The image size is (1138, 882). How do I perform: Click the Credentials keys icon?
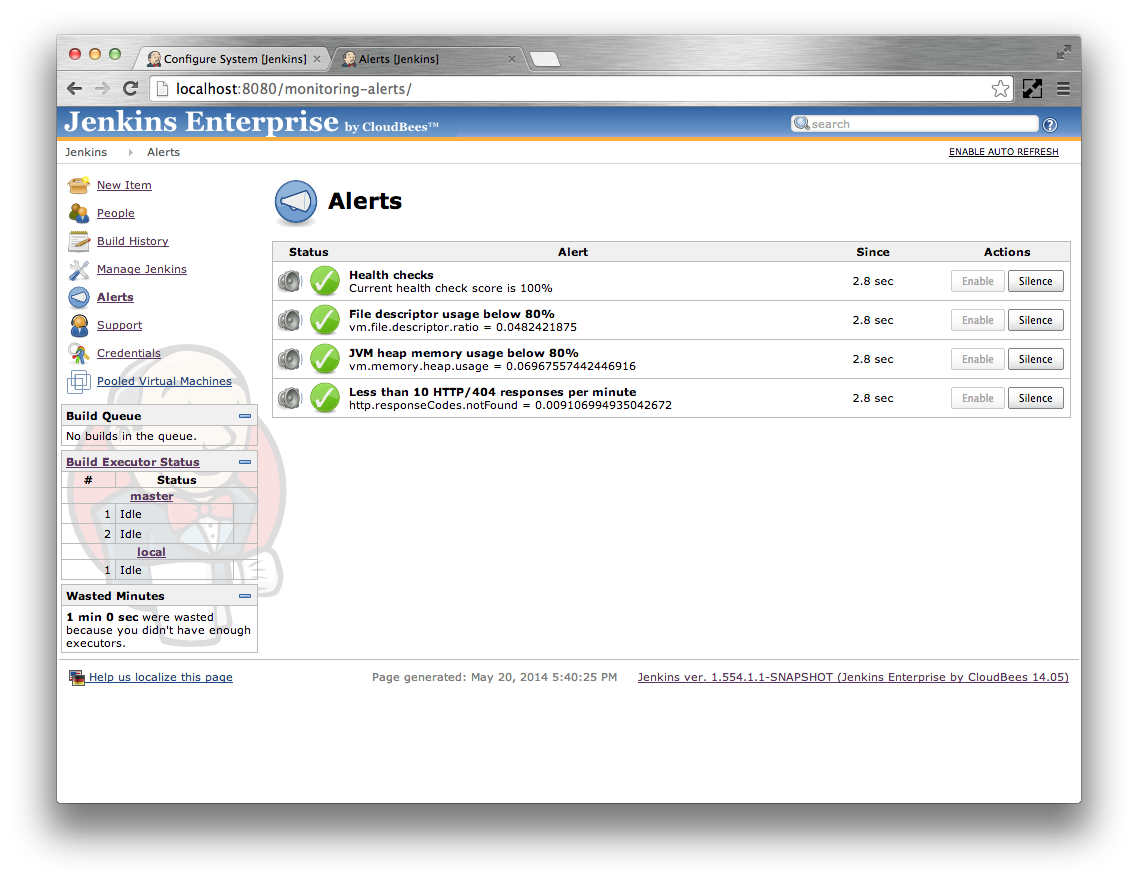(x=78, y=354)
